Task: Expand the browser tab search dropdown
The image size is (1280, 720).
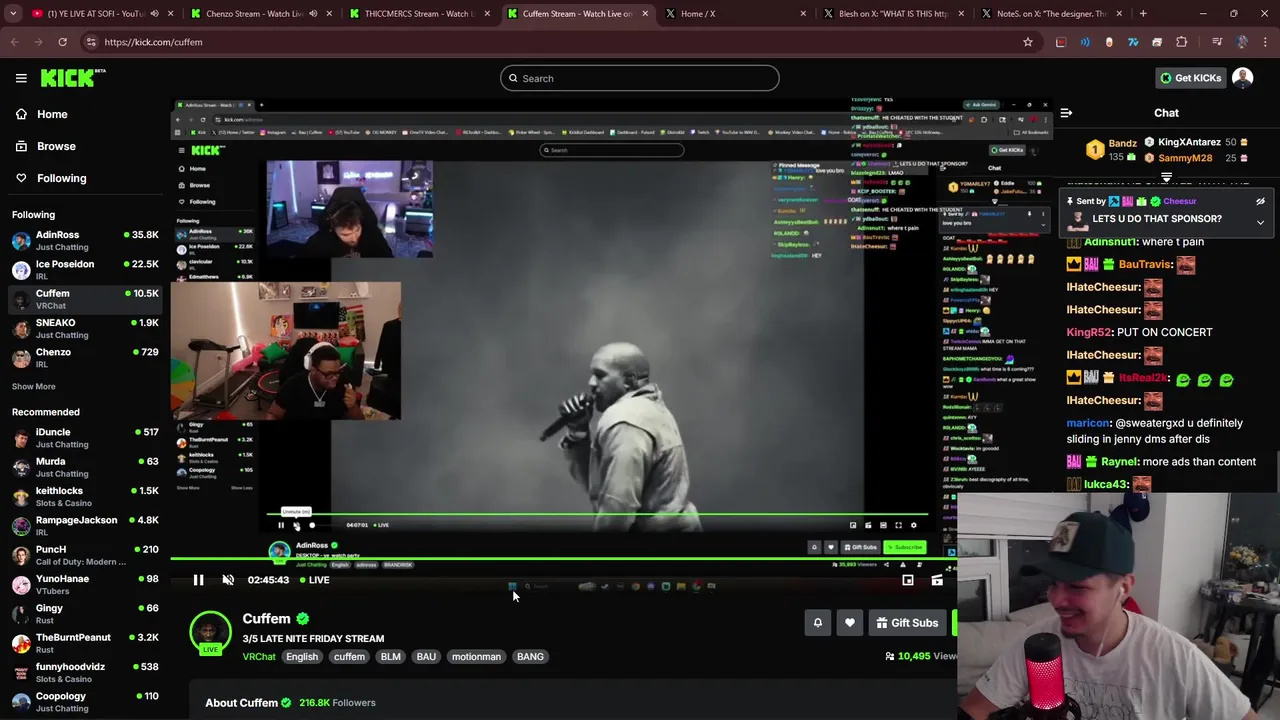Action: click(x=12, y=14)
